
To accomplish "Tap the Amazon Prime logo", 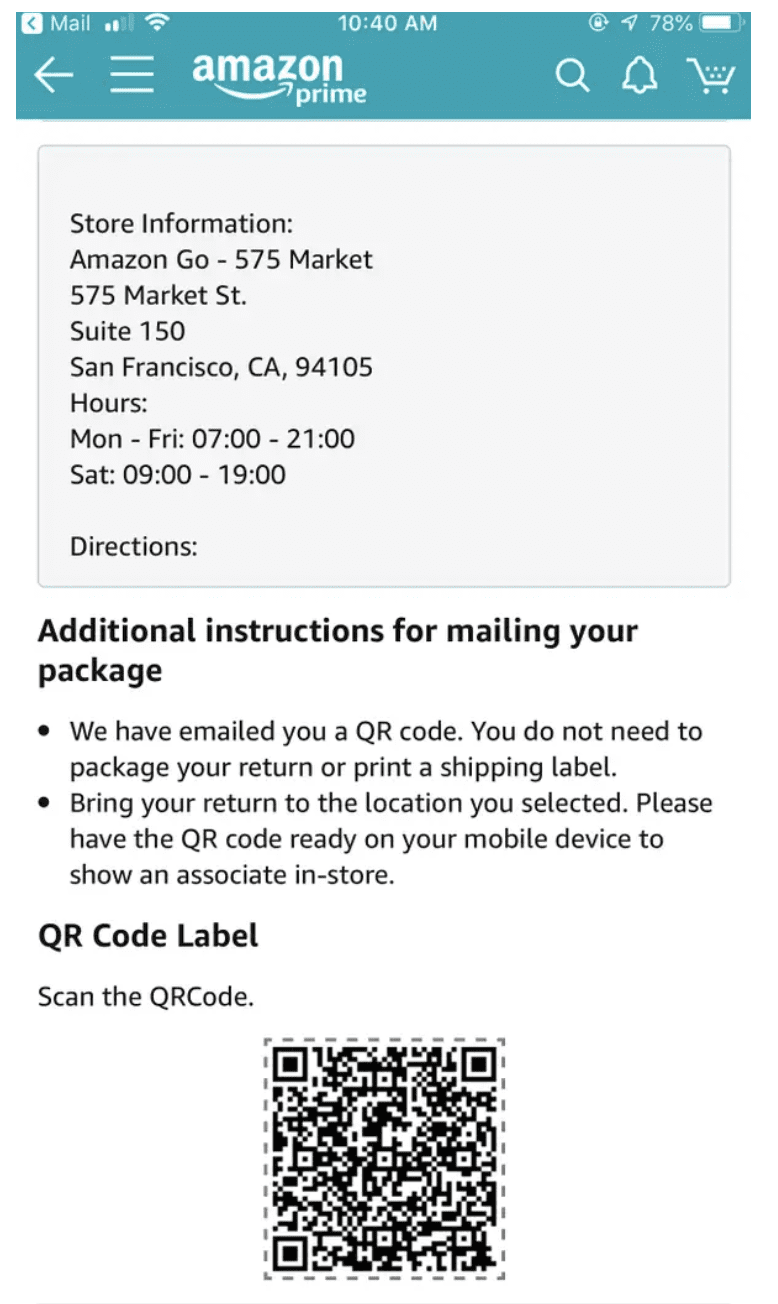I will (278, 78).
